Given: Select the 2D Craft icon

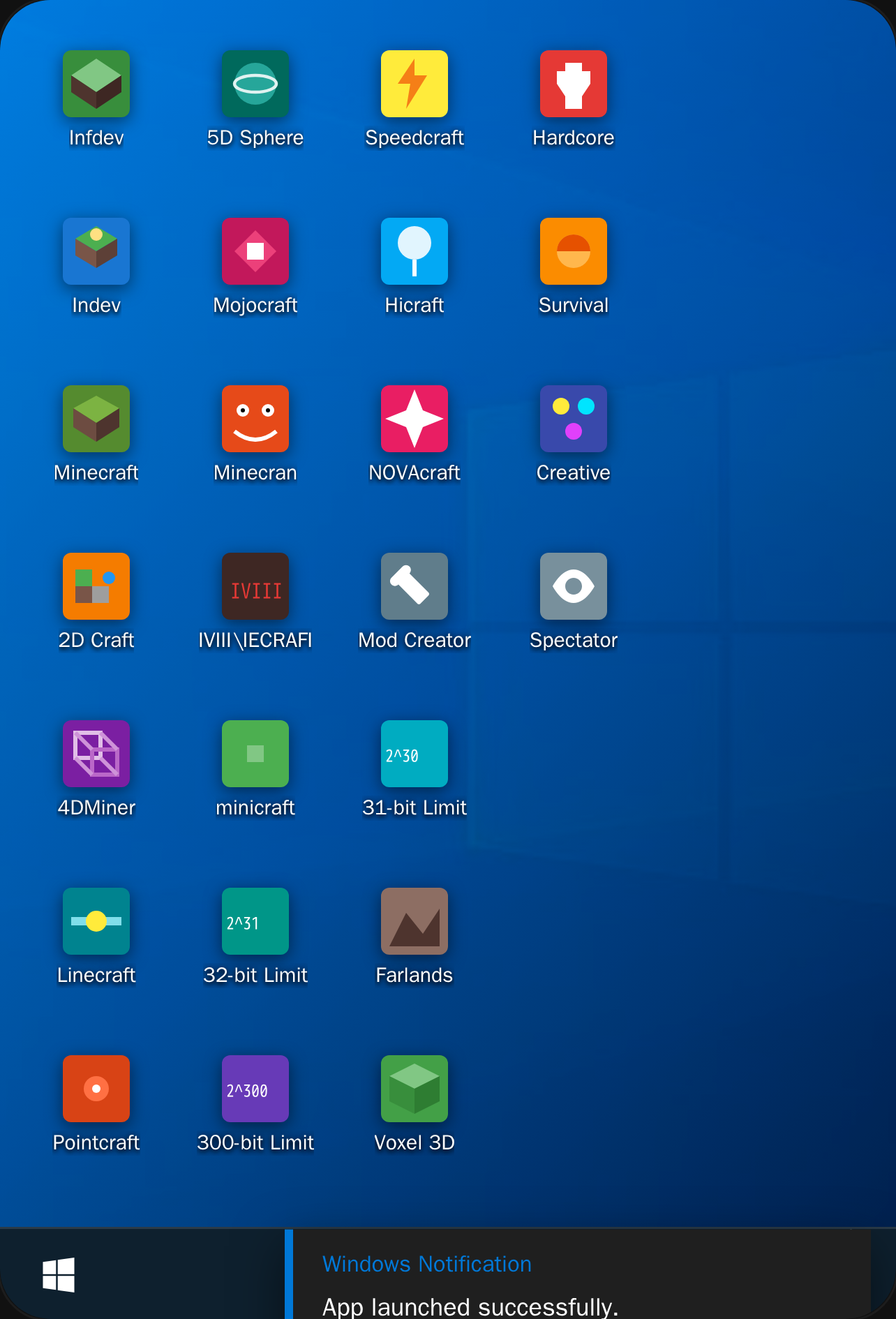Looking at the screenshot, I should (x=96, y=586).
